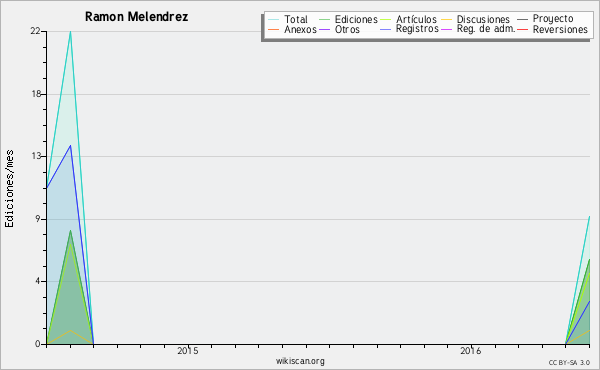Select the Reversiones legend entry
The height and width of the screenshot is (370, 600).
(x=560, y=29)
